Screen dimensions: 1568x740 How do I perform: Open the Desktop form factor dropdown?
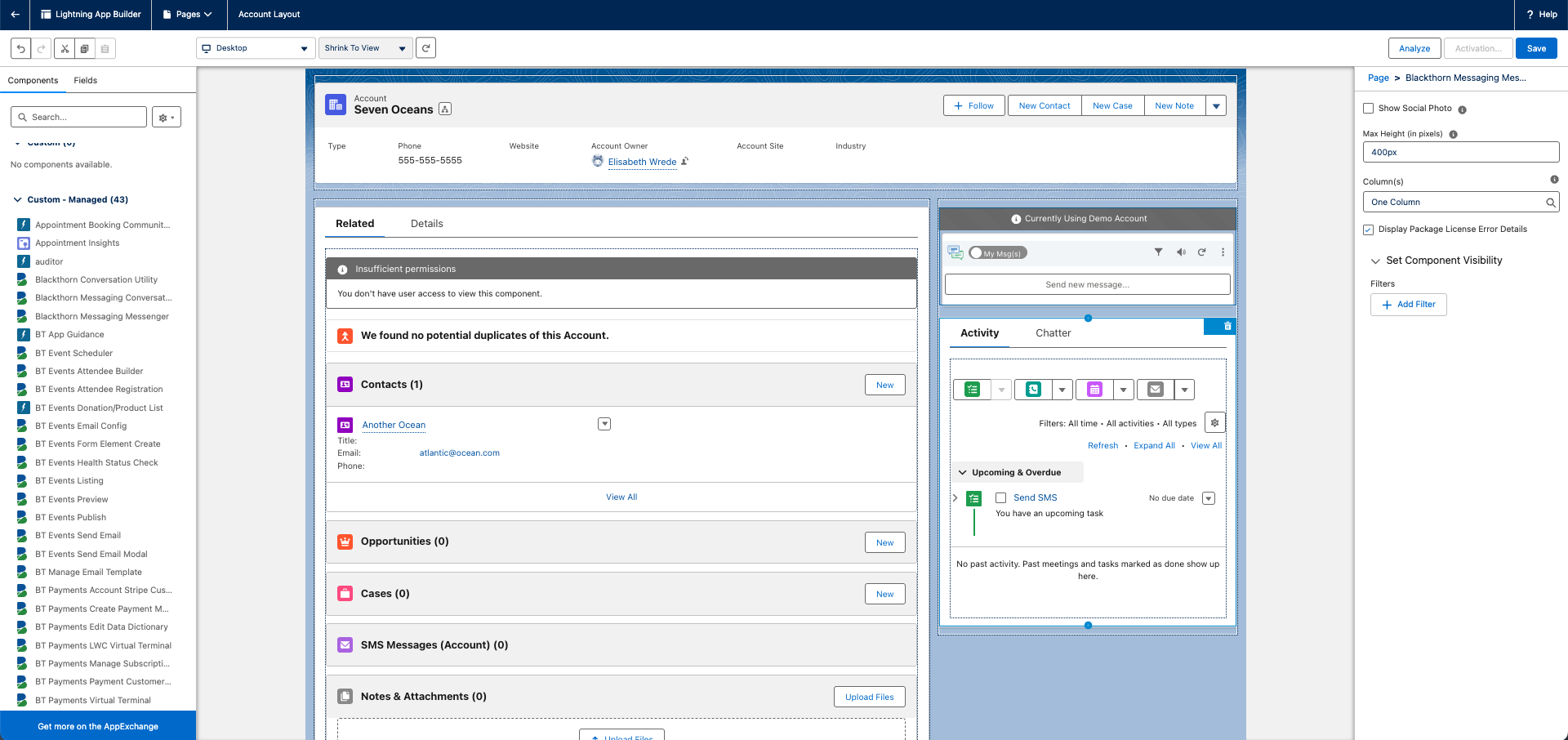(256, 48)
